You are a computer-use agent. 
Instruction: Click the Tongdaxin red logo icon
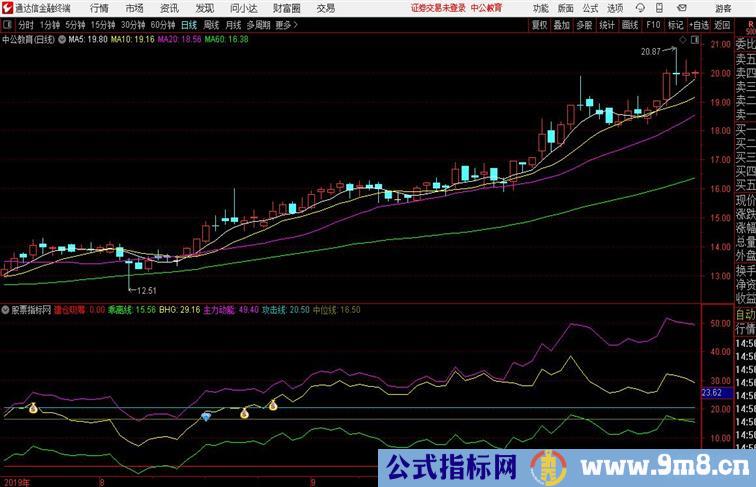(x=8, y=8)
